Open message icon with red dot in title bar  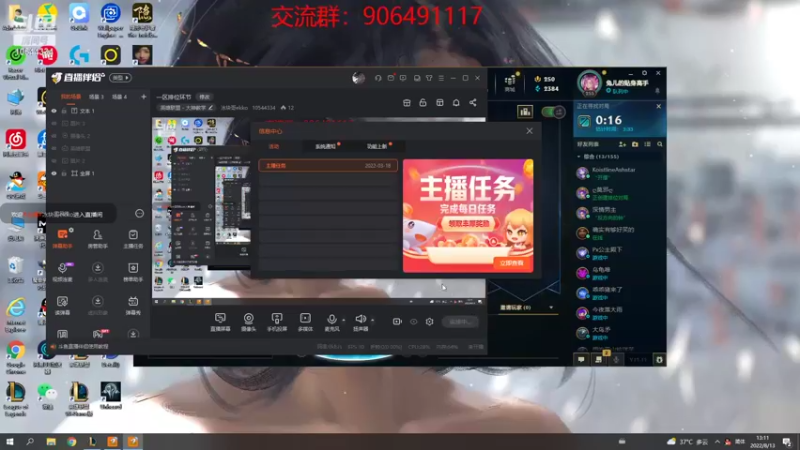pos(391,78)
